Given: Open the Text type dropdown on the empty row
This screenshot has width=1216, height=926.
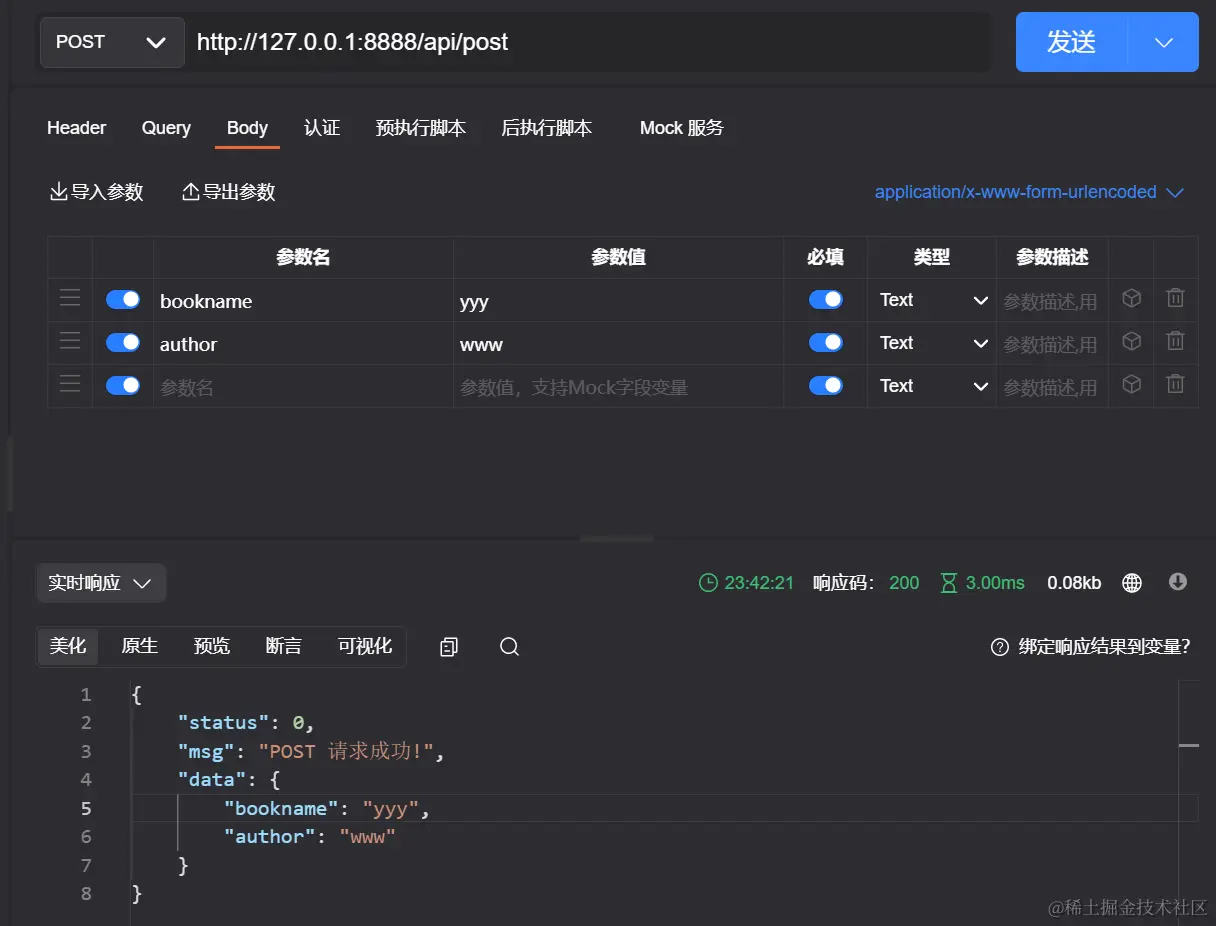Looking at the screenshot, I should coord(933,386).
